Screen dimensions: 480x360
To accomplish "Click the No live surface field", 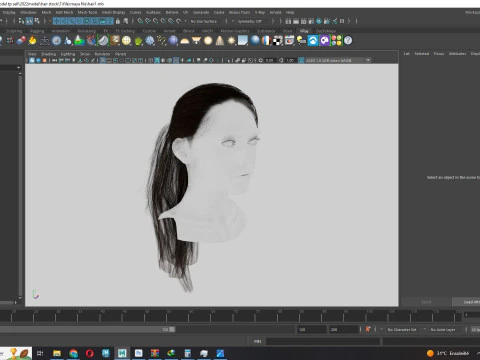I will click(204, 21).
